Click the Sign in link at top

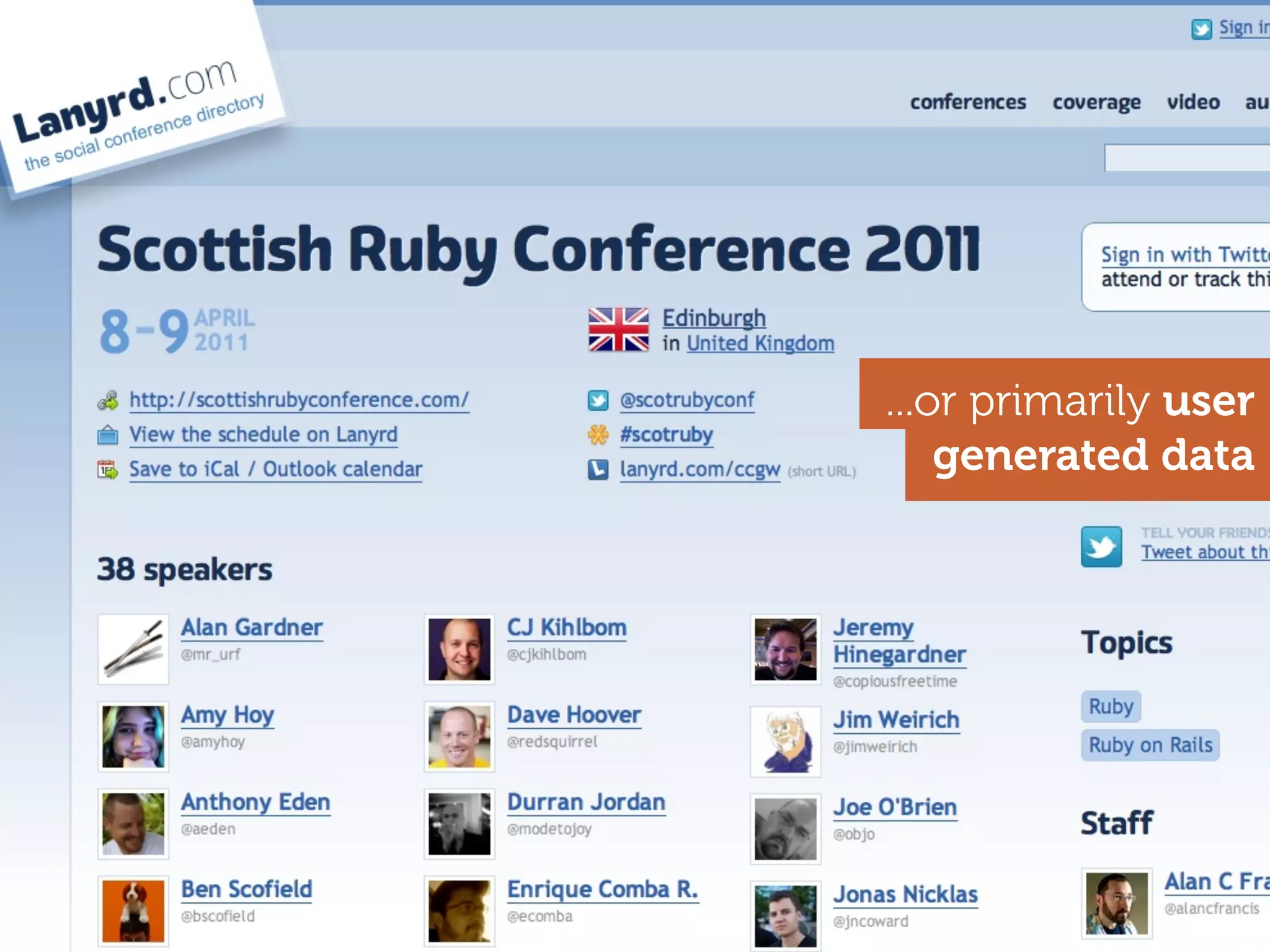point(1244,28)
